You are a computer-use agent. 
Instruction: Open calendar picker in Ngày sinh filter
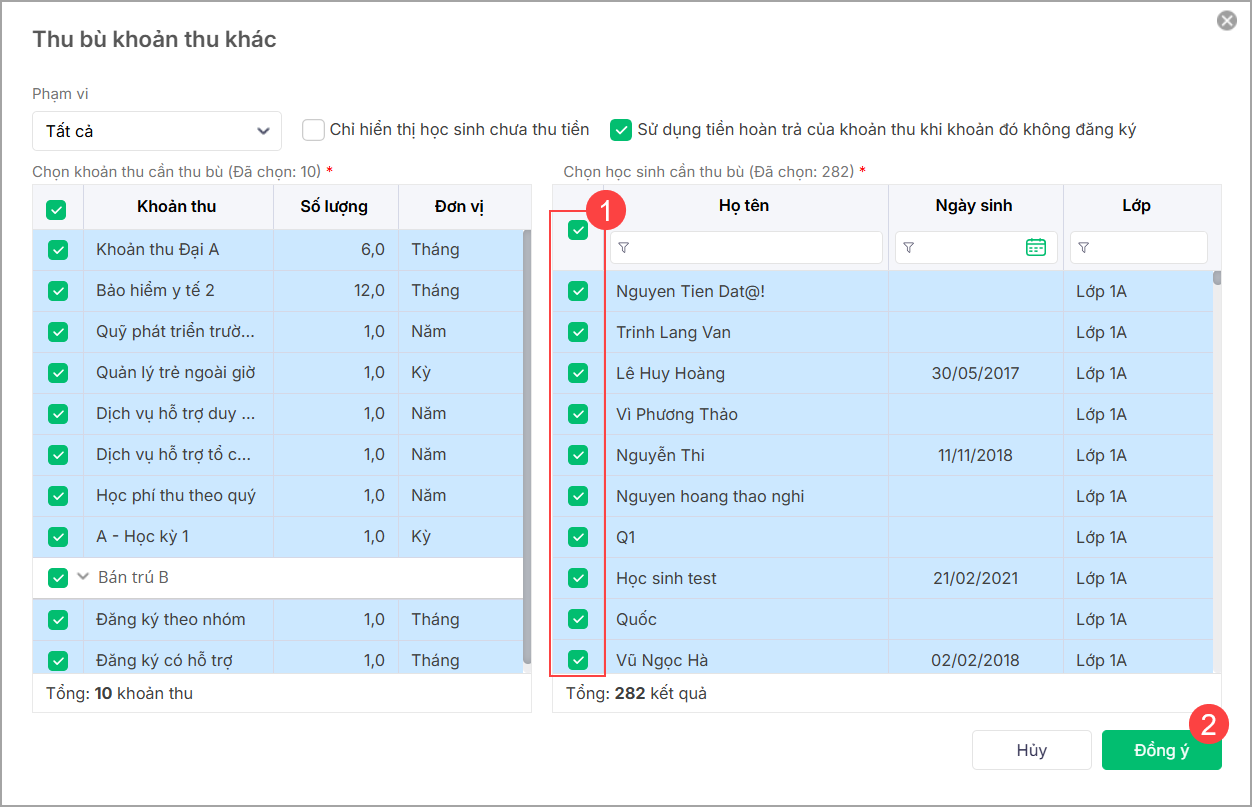pyautogui.click(x=1036, y=247)
